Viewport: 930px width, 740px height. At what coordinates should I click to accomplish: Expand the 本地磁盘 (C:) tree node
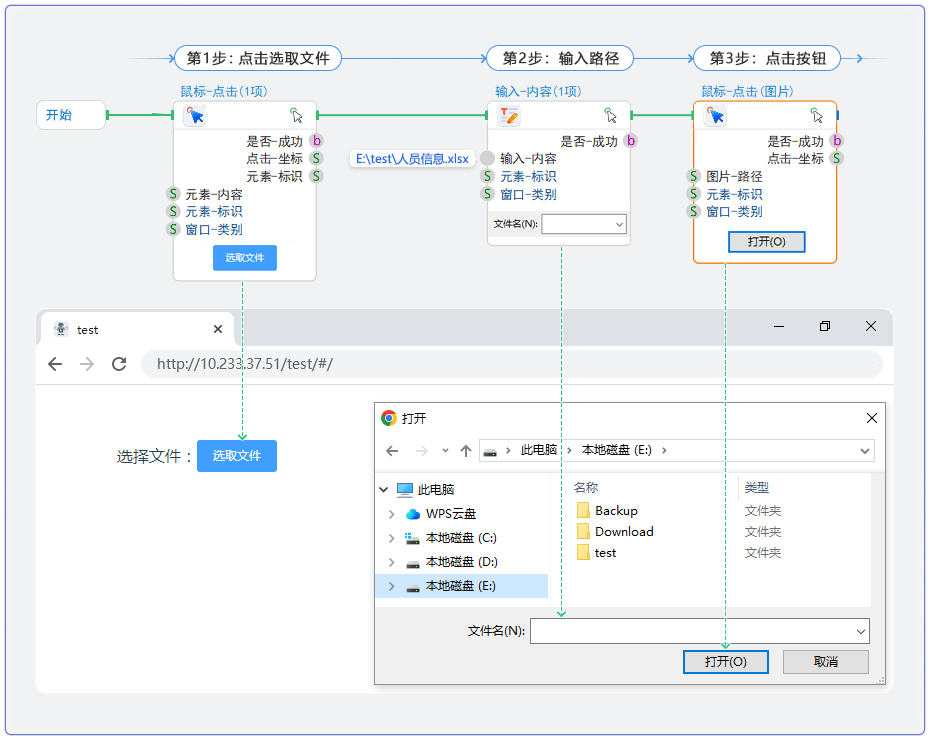point(391,538)
